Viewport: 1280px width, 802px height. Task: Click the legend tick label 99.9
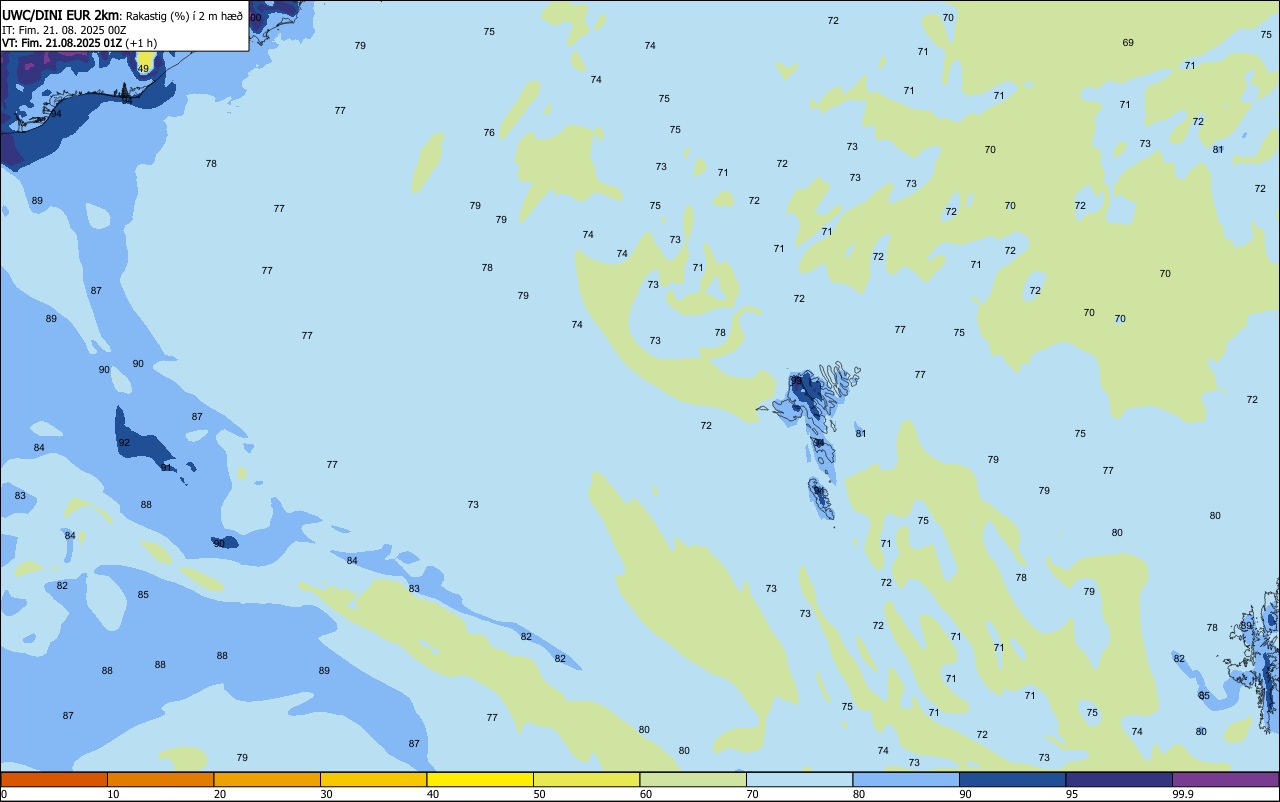(1183, 794)
